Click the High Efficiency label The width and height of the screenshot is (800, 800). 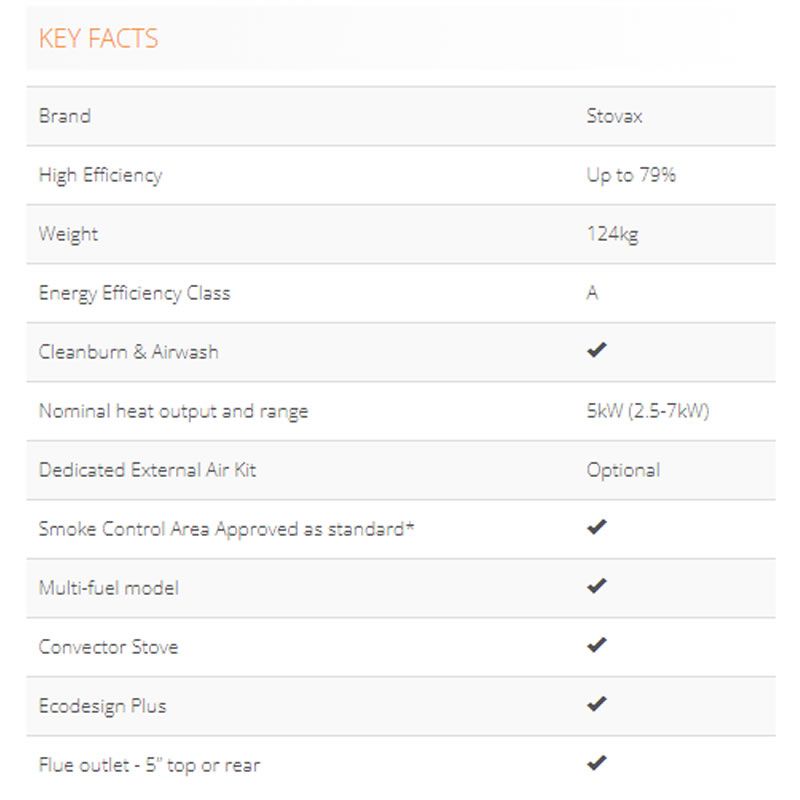(x=100, y=175)
